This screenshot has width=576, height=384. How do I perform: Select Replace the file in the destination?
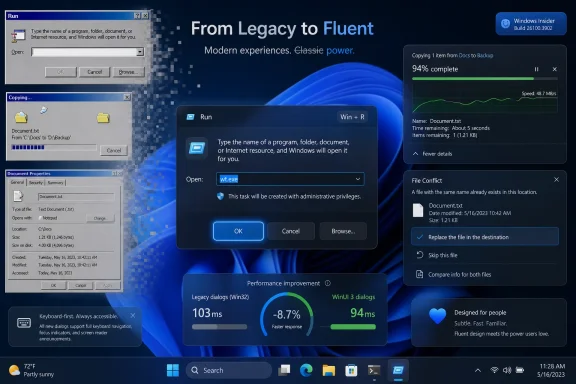(x=485, y=237)
